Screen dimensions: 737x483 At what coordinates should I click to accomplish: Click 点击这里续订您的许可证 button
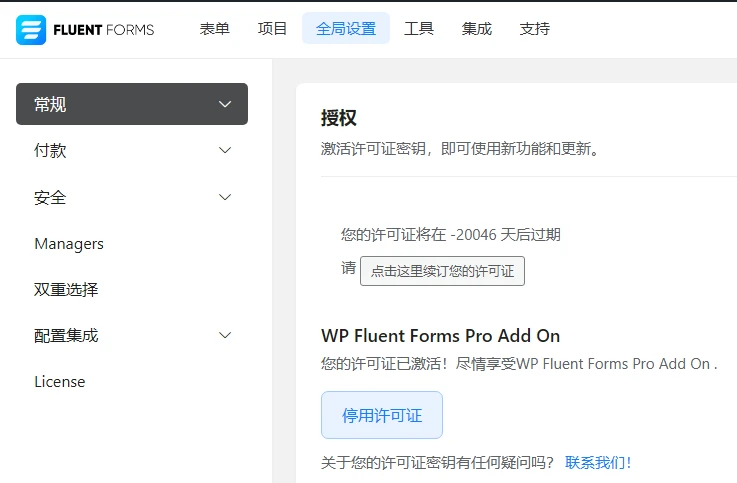442,271
